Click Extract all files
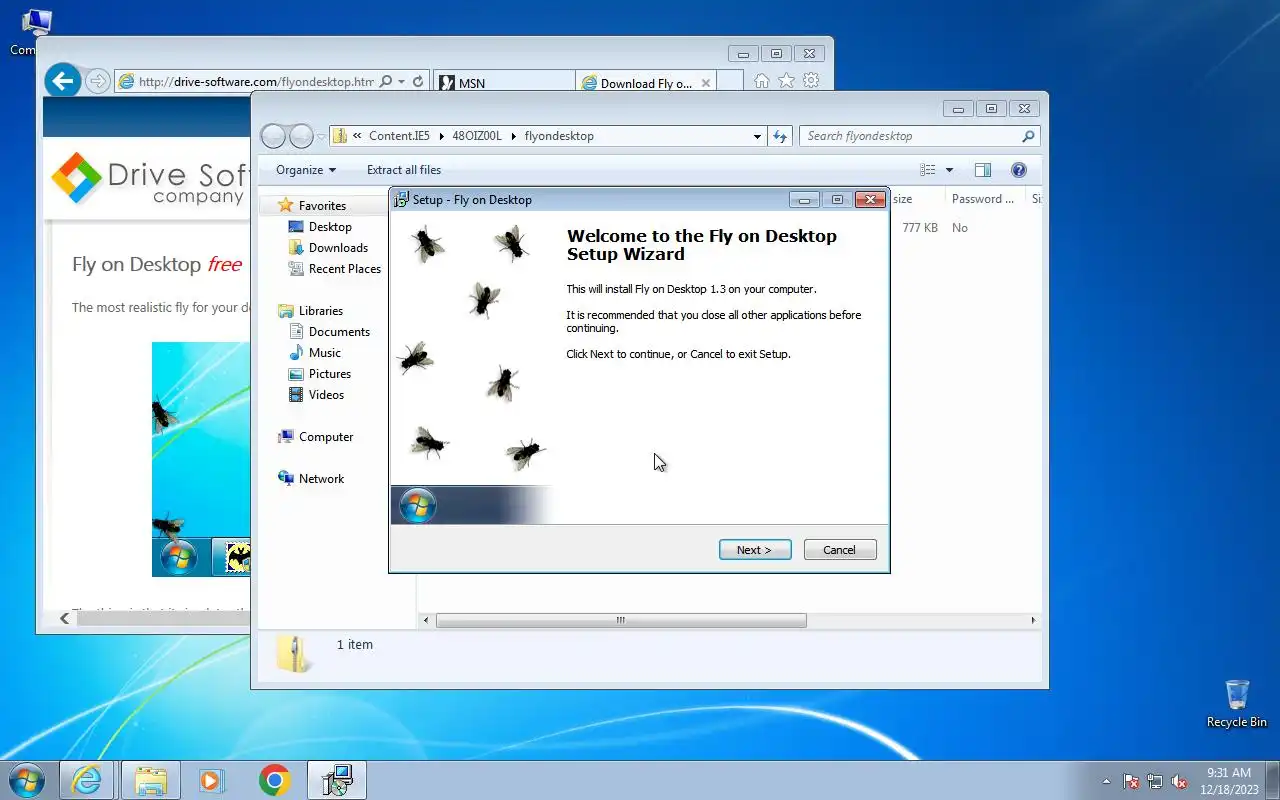Image resolution: width=1280 pixels, height=800 pixels. point(404,170)
